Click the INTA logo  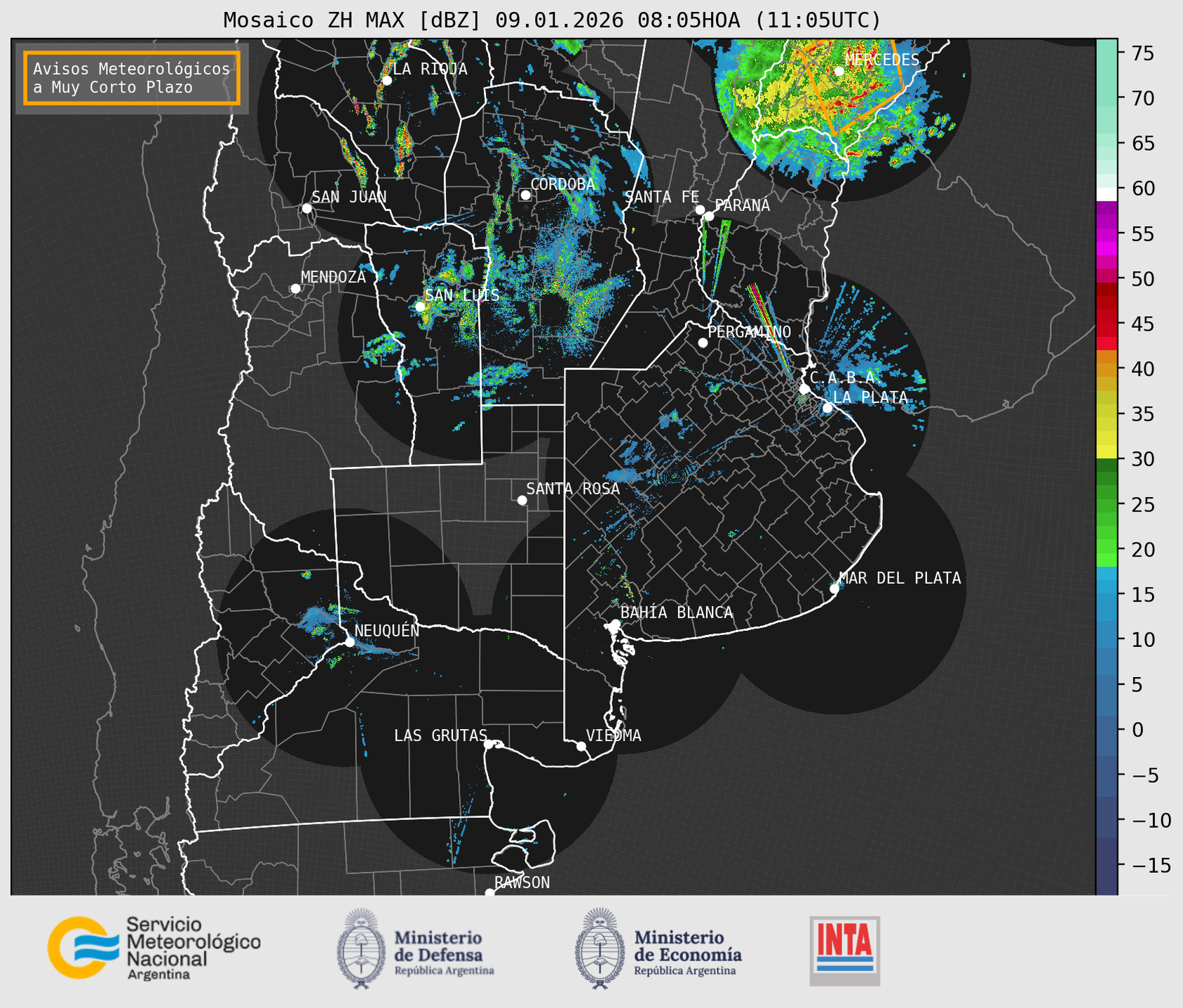845,951
